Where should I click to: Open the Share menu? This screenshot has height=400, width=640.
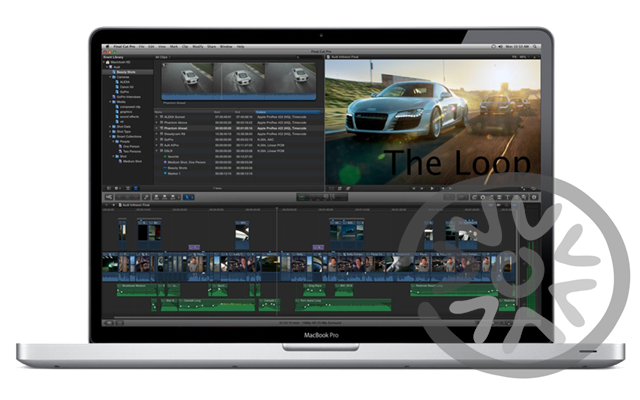click(211, 47)
